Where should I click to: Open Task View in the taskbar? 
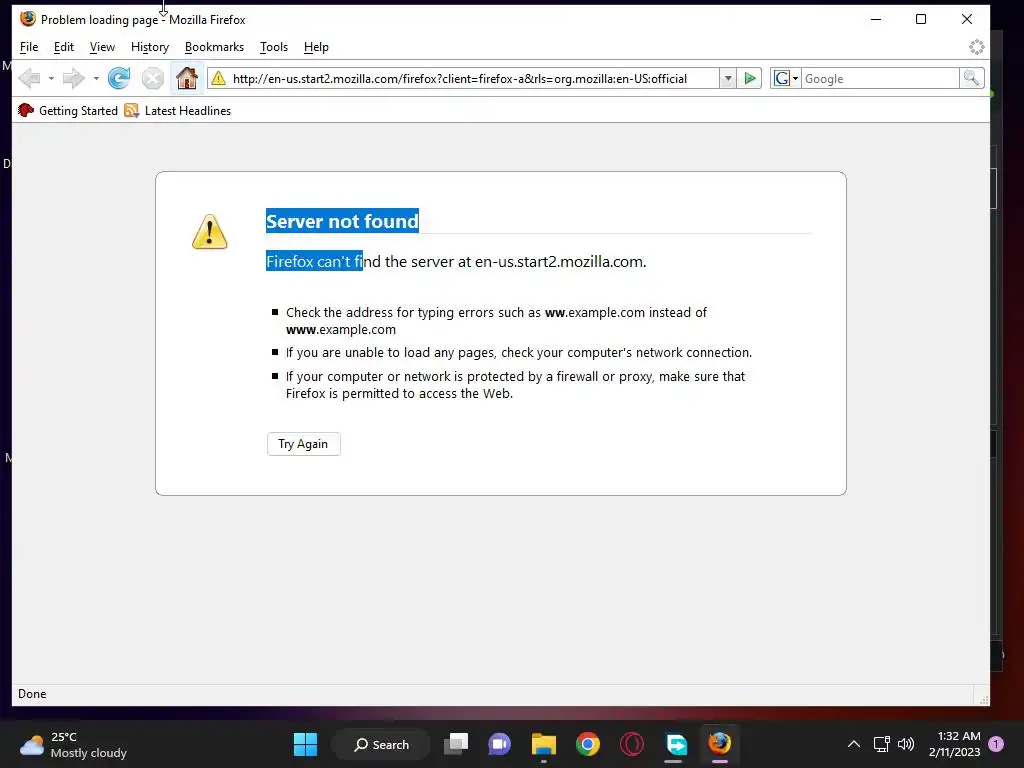(x=456, y=744)
